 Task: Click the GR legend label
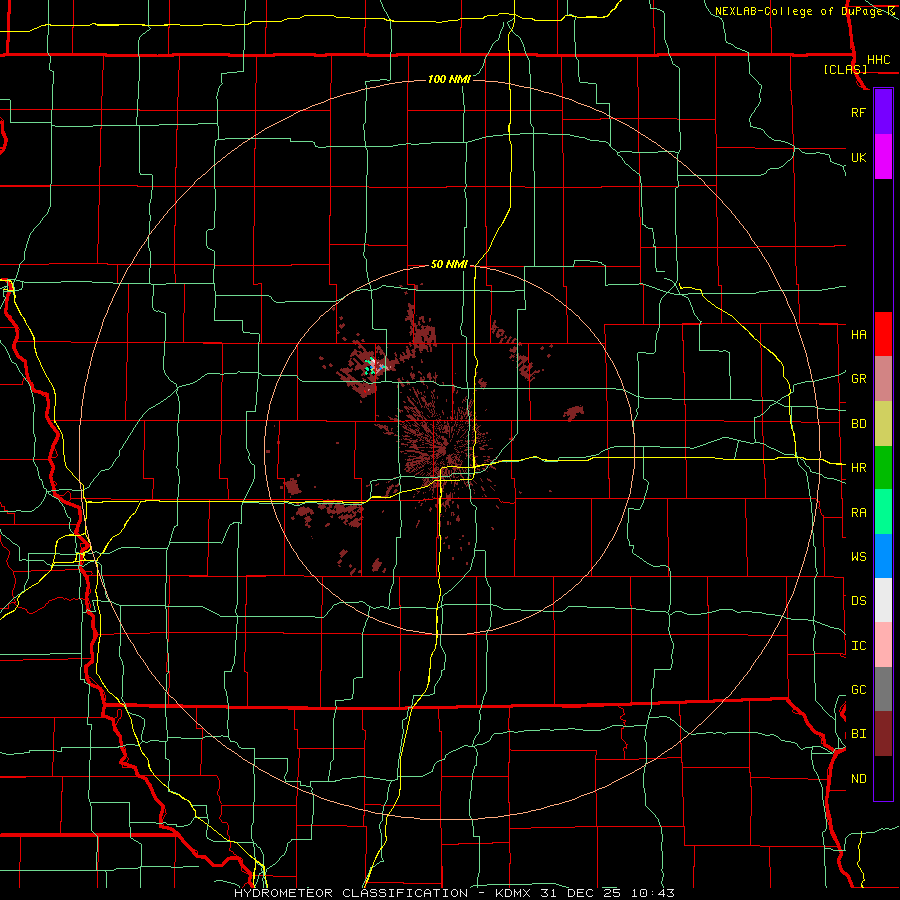(x=859, y=379)
